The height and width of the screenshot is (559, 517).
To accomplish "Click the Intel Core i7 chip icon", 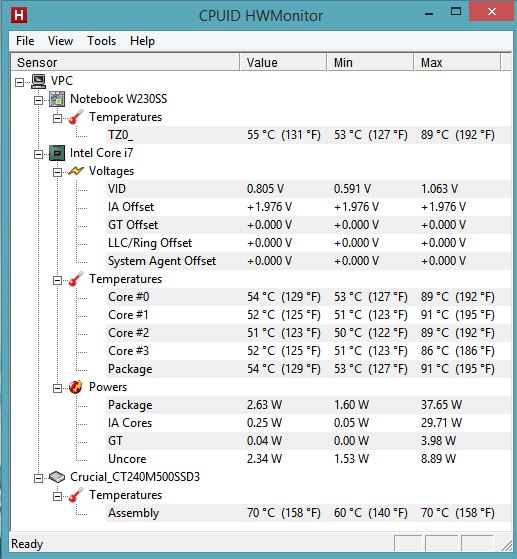I will (57, 153).
